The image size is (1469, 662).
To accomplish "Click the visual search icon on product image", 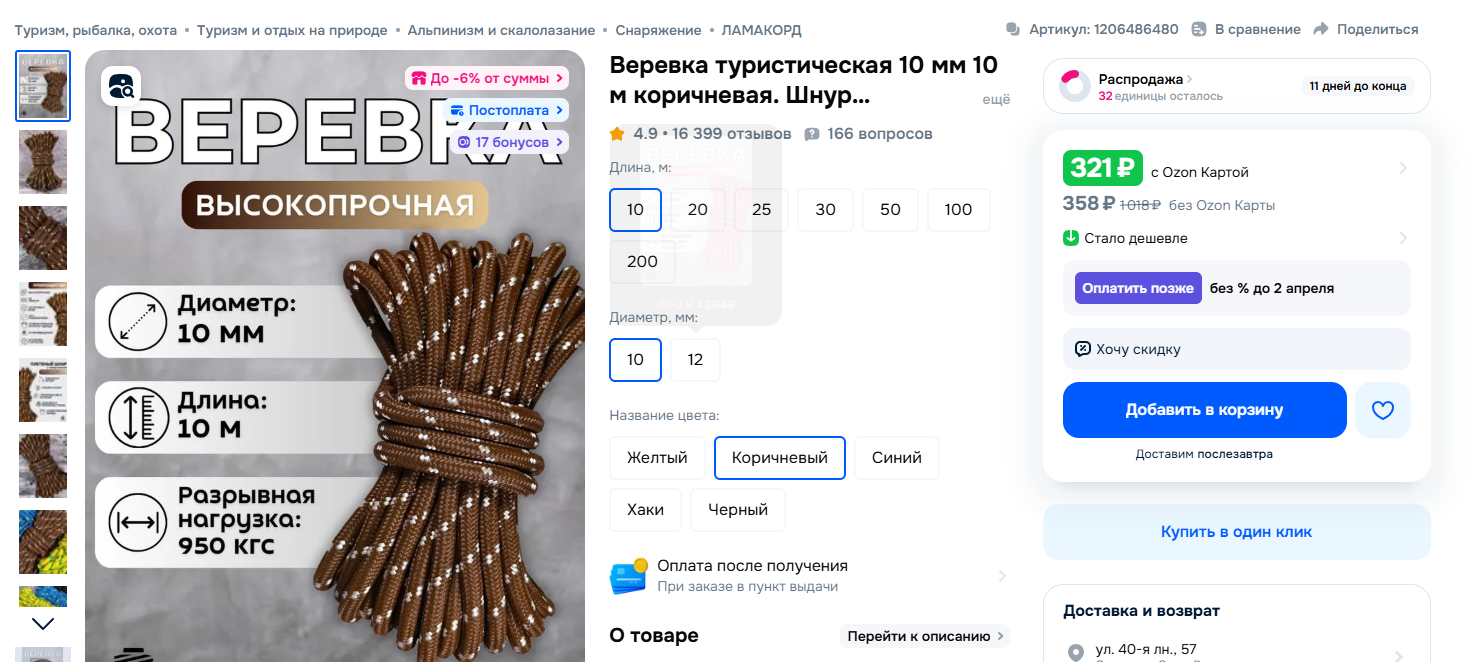I will [121, 86].
